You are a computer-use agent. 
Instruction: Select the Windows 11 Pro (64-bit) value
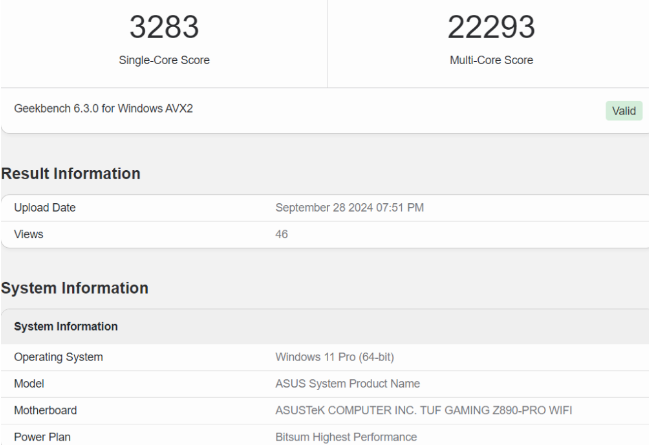341,357
